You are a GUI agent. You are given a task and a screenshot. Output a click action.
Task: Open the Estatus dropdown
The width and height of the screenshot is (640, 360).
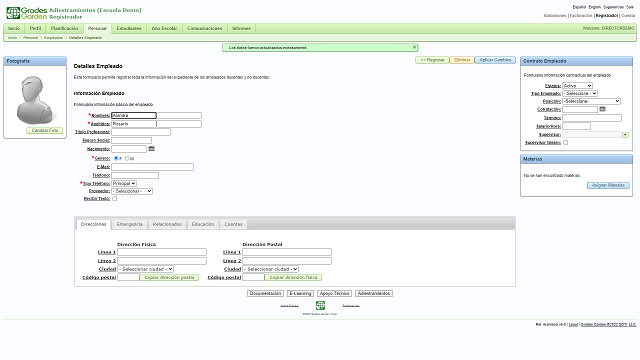(578, 86)
